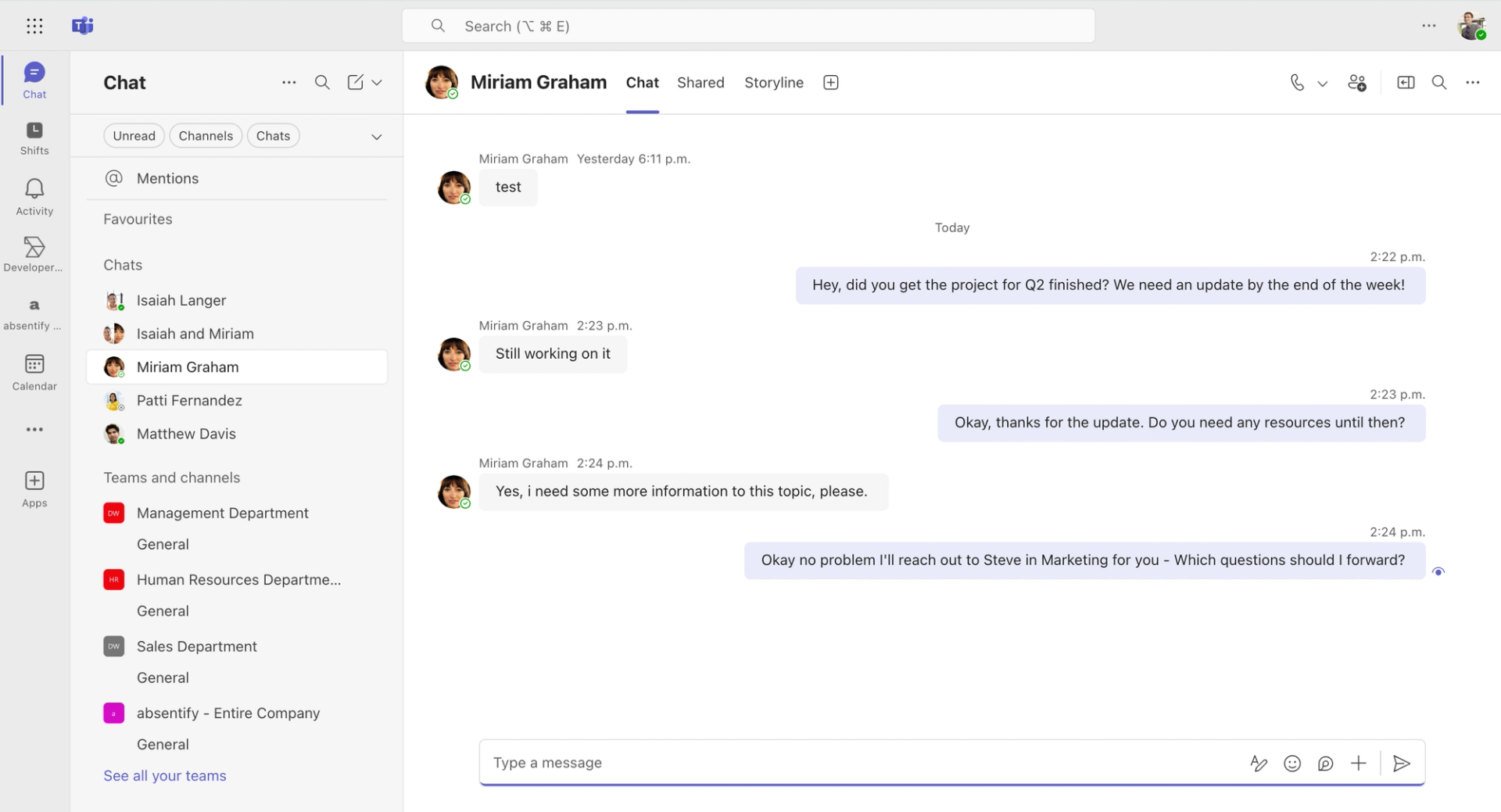
Task: Open chat in a pop-out pane icon
Action: 1406,82
